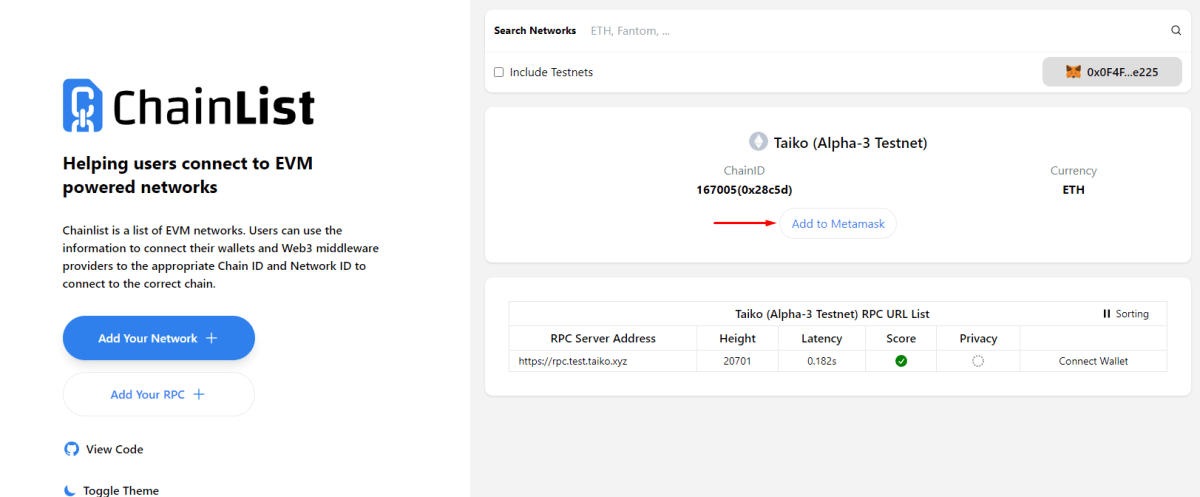Click plus icon on Add Your RPC

click(x=199, y=394)
